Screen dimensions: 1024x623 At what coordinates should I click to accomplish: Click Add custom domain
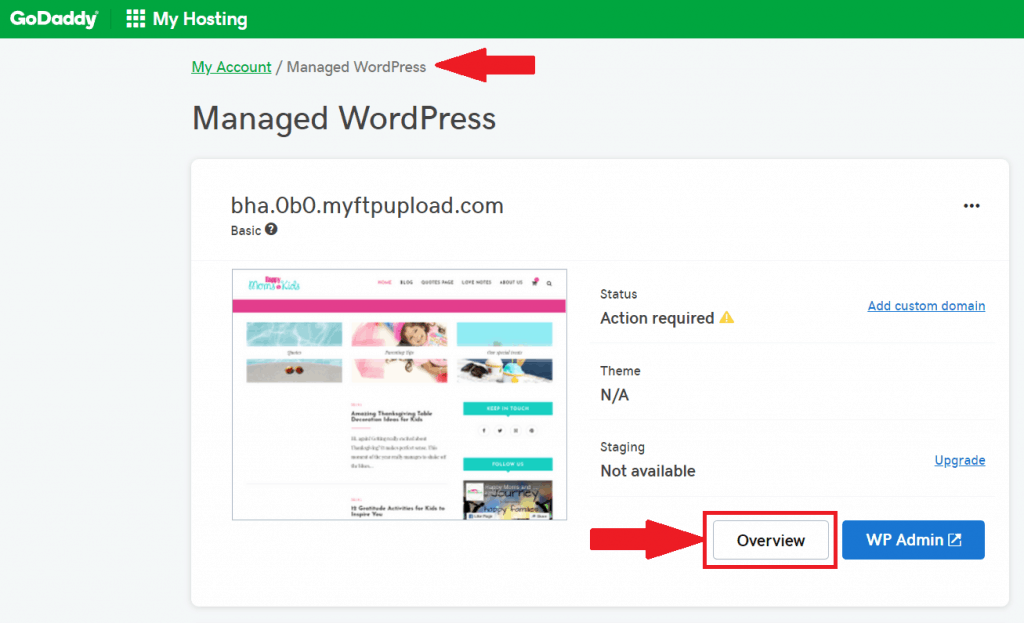(x=926, y=306)
